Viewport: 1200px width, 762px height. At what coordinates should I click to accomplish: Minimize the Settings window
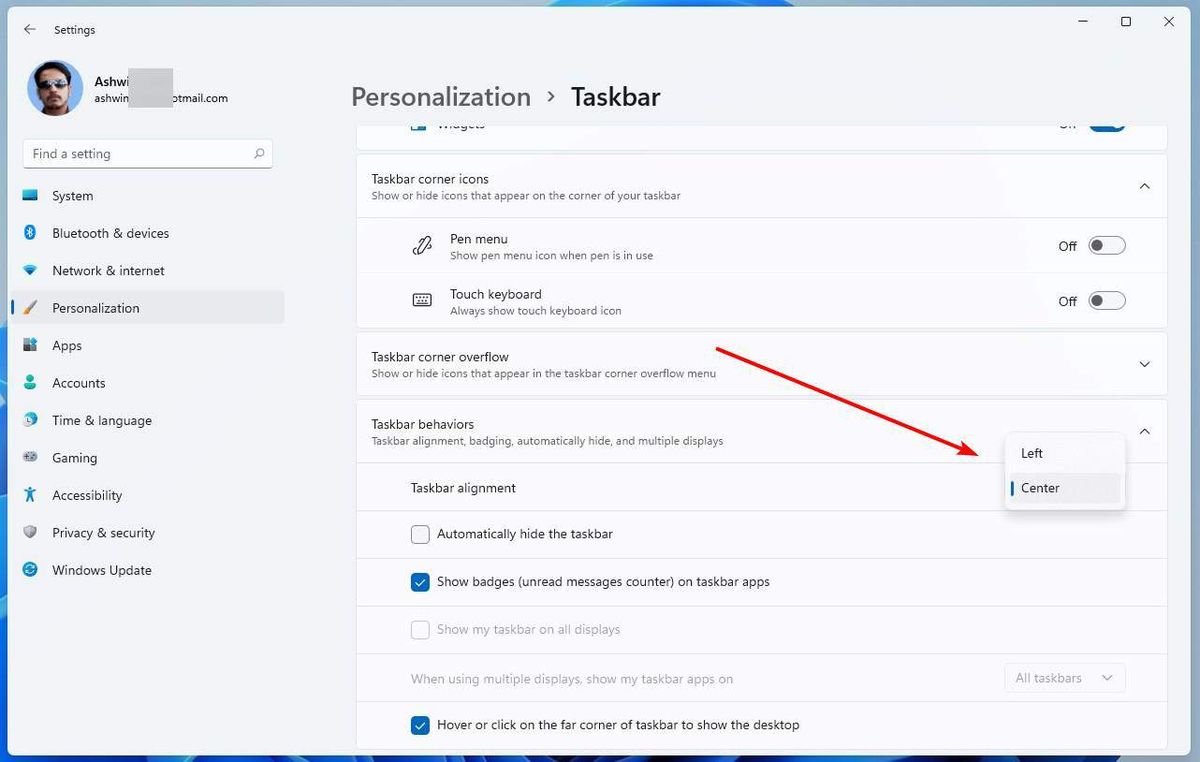(x=1083, y=21)
